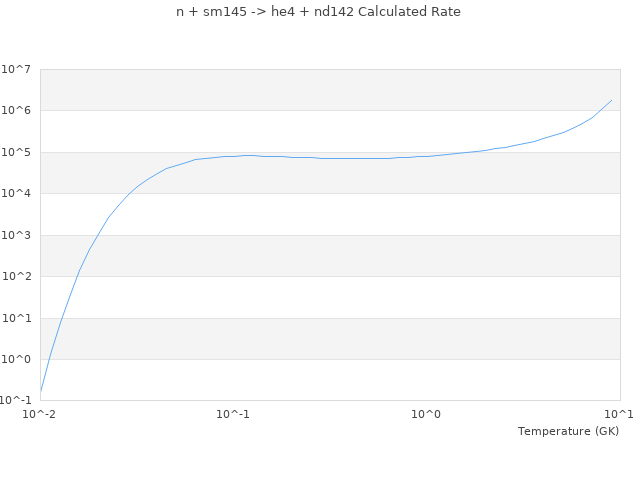Click the shaded band between 10^6 and 10^7
640x480 pixels.
click(329, 90)
